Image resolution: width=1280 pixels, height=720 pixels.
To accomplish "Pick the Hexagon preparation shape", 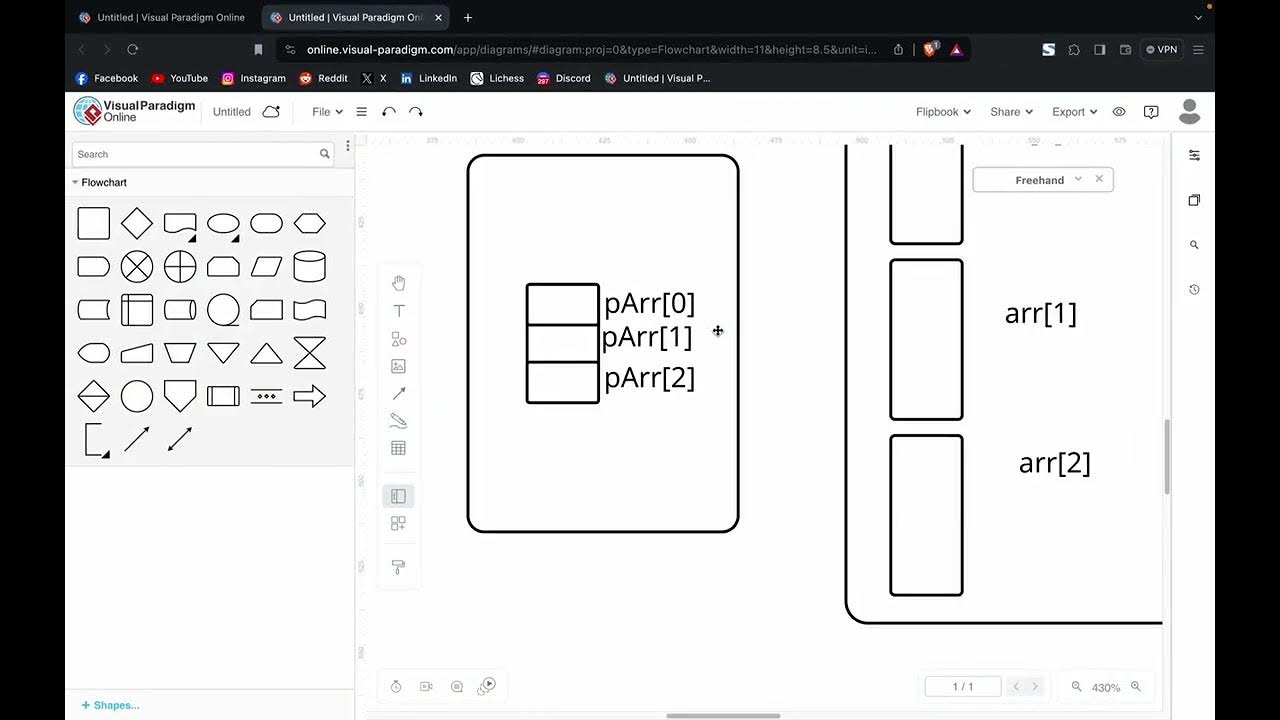I will click(310, 223).
